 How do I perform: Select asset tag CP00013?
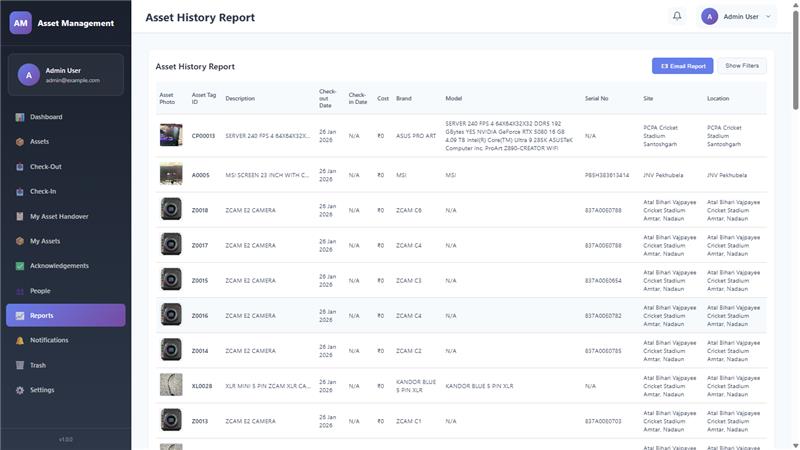203,136
